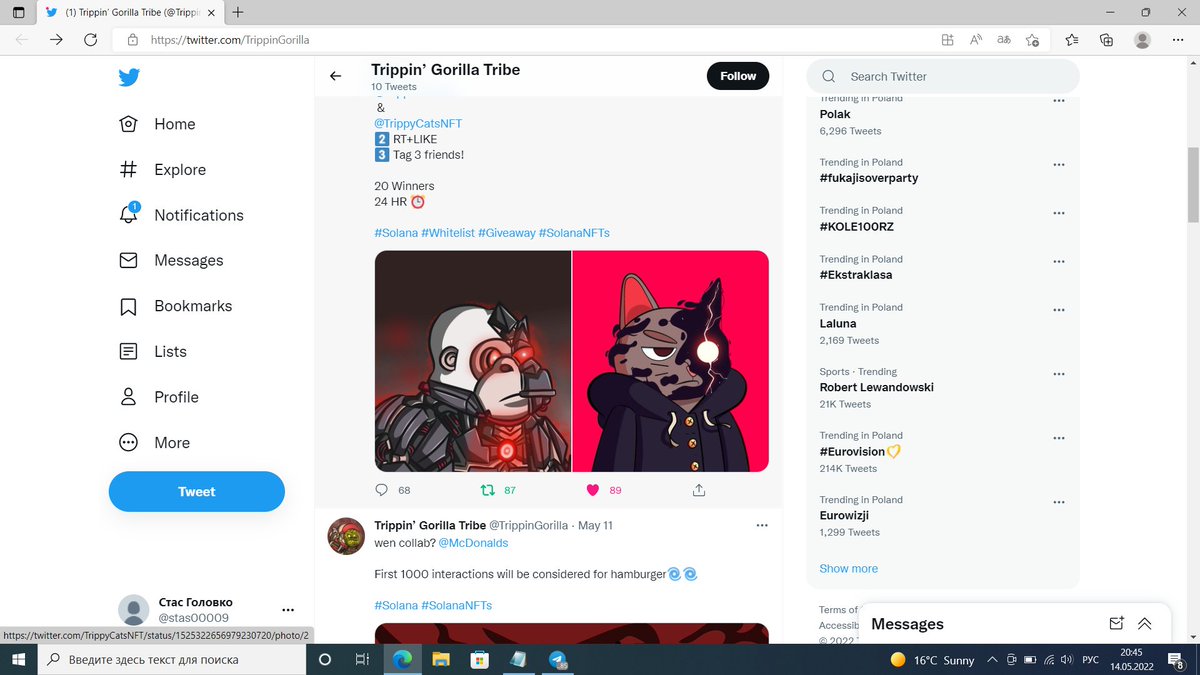
Task: Open the #Ekstraklasa trending topic
Action: 856,274
